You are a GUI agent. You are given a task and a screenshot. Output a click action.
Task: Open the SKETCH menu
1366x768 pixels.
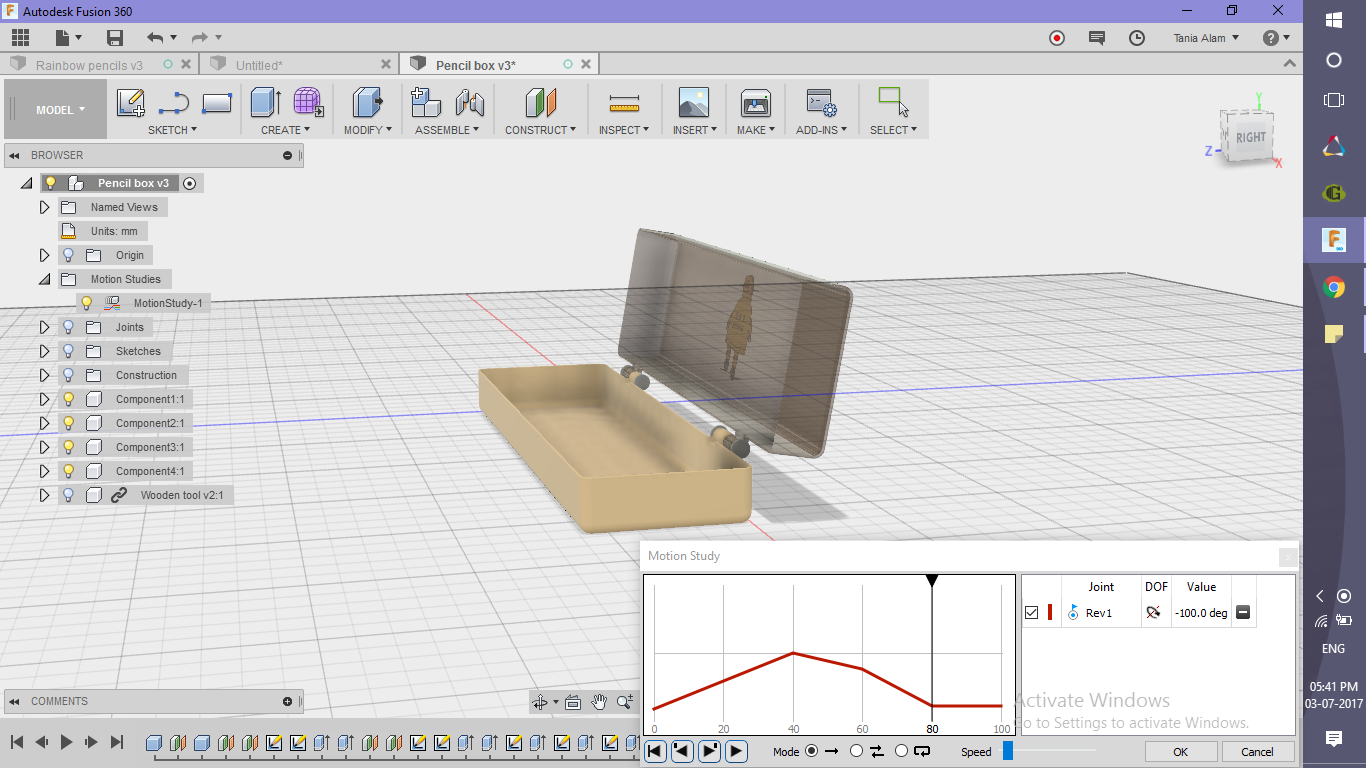(172, 130)
